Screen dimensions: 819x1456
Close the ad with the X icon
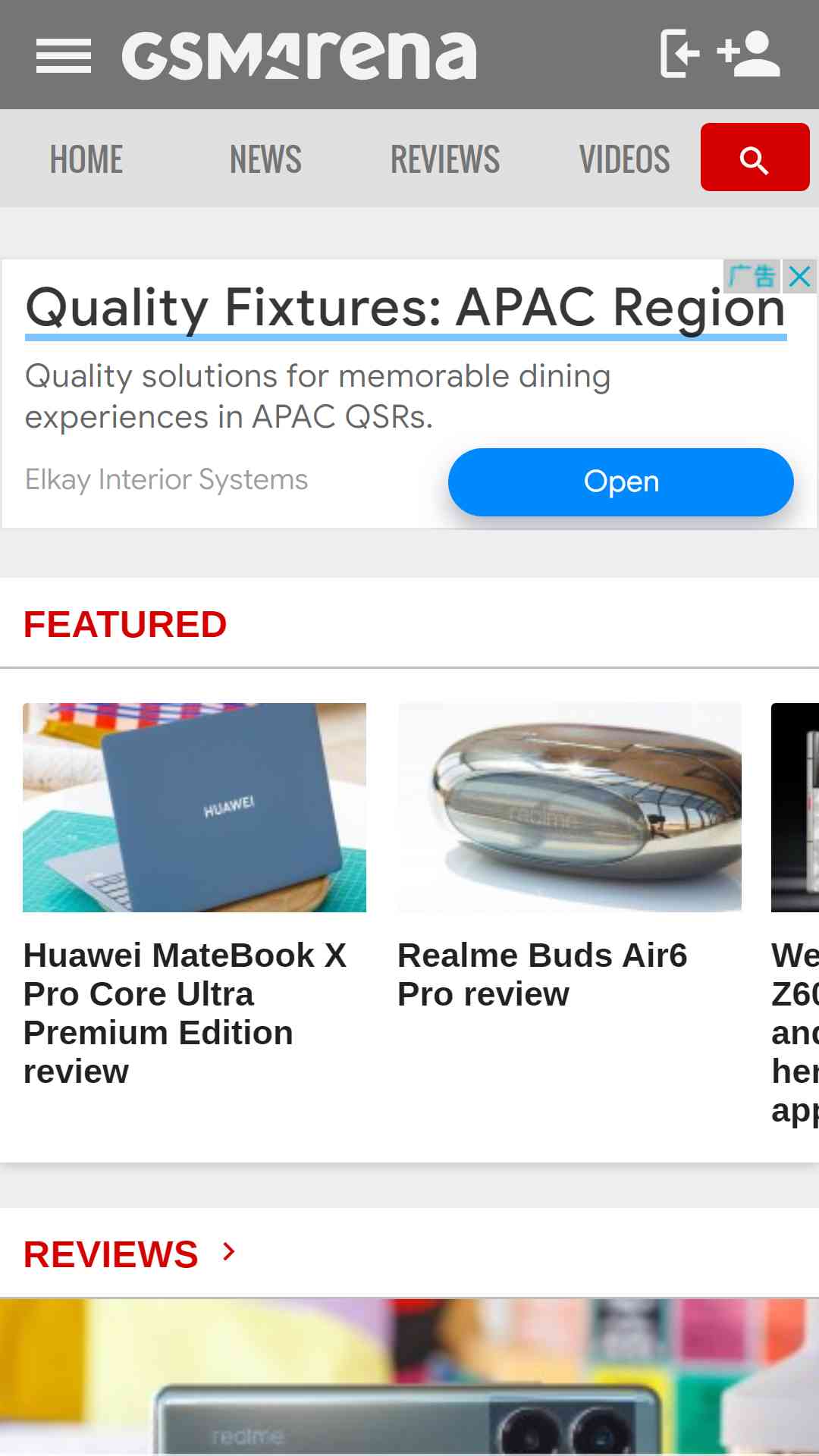tap(799, 276)
